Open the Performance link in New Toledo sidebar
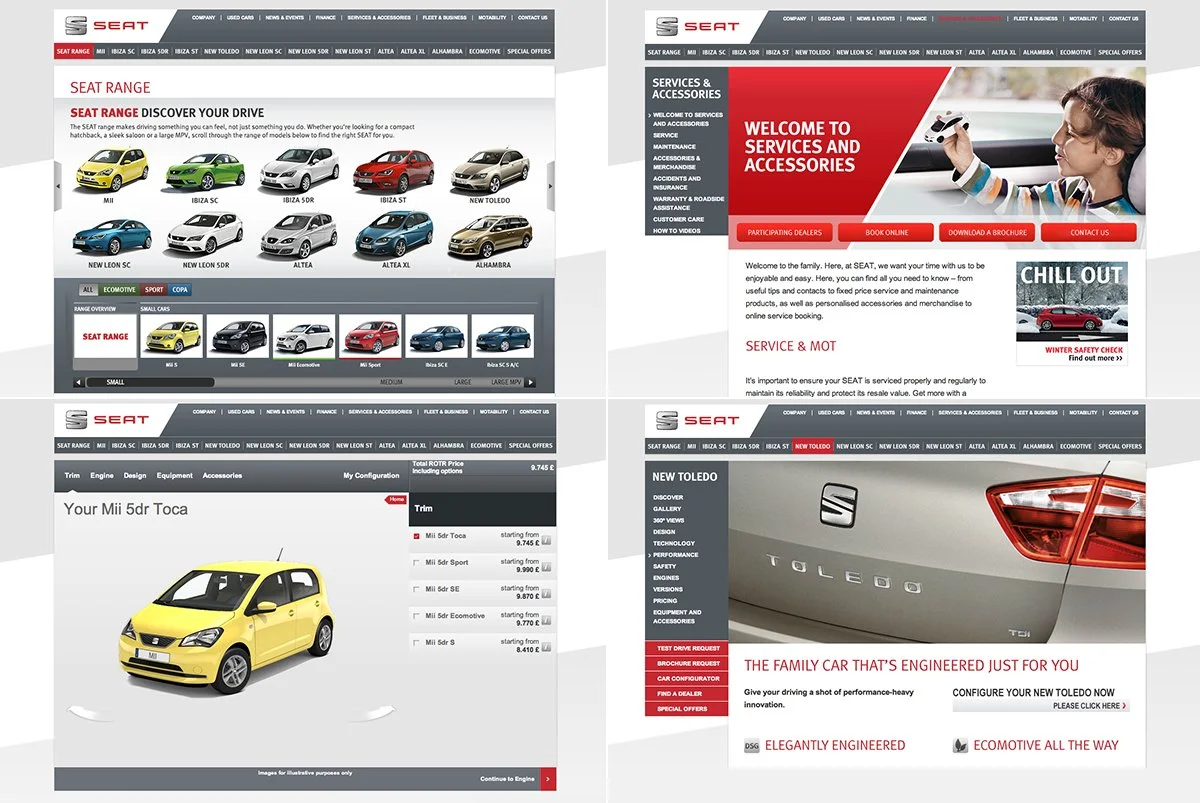The height and width of the screenshot is (803, 1200). [x=676, y=555]
